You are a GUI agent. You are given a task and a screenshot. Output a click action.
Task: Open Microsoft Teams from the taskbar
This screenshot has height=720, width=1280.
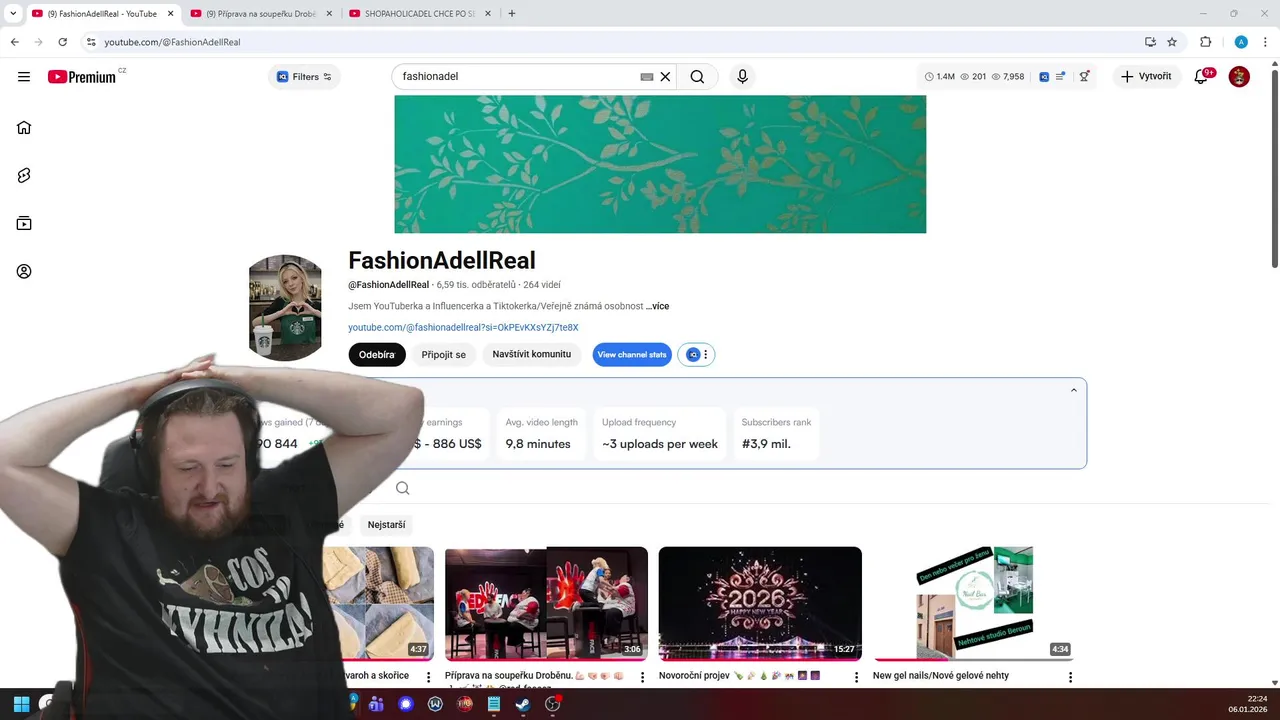(x=376, y=704)
